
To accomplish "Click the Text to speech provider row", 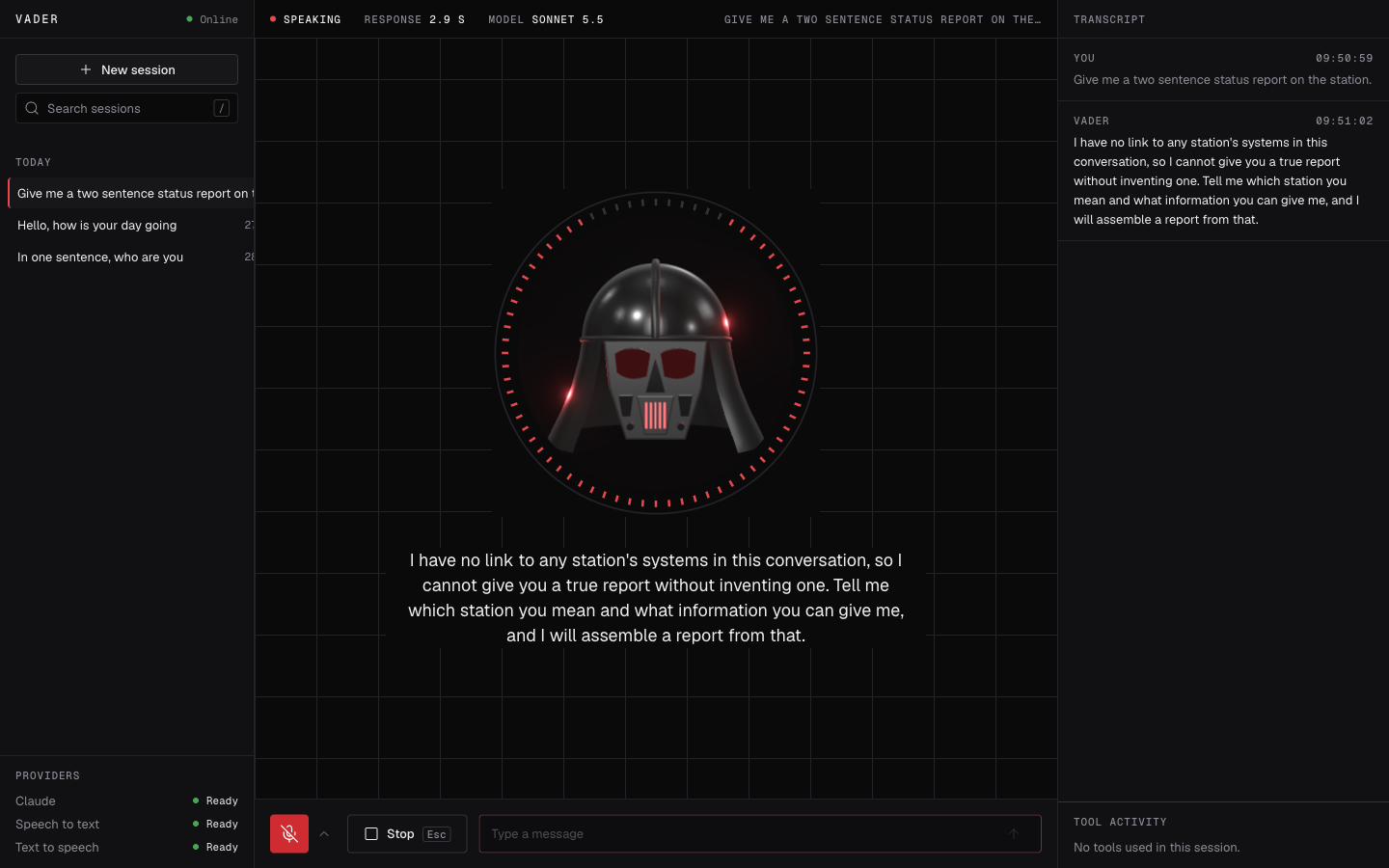I will coord(126,847).
